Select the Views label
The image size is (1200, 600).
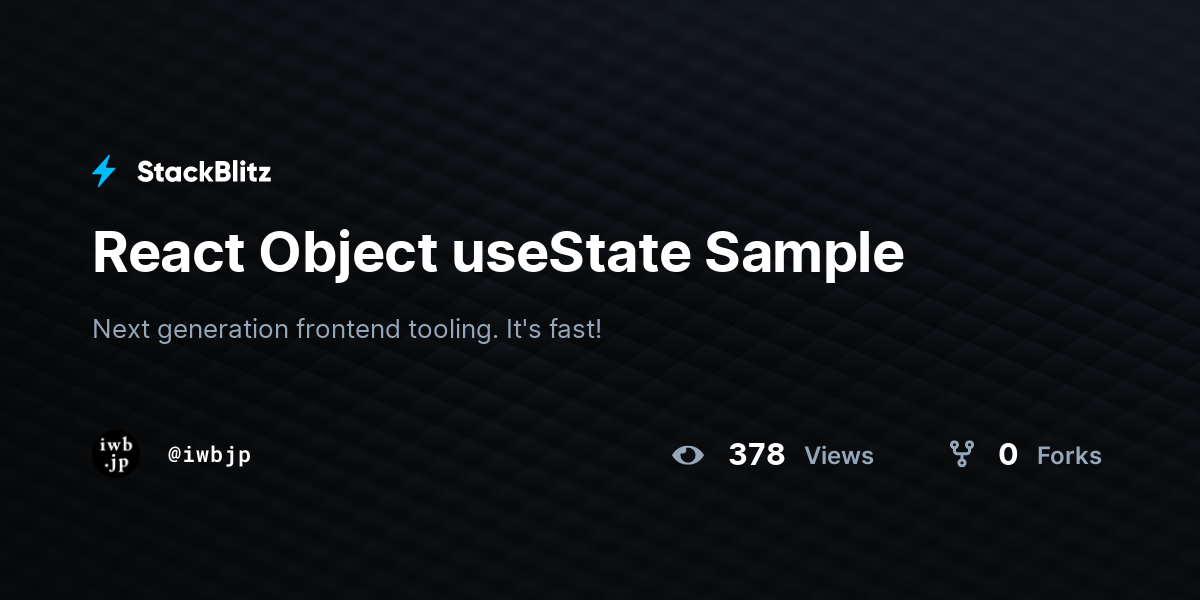tap(839, 456)
